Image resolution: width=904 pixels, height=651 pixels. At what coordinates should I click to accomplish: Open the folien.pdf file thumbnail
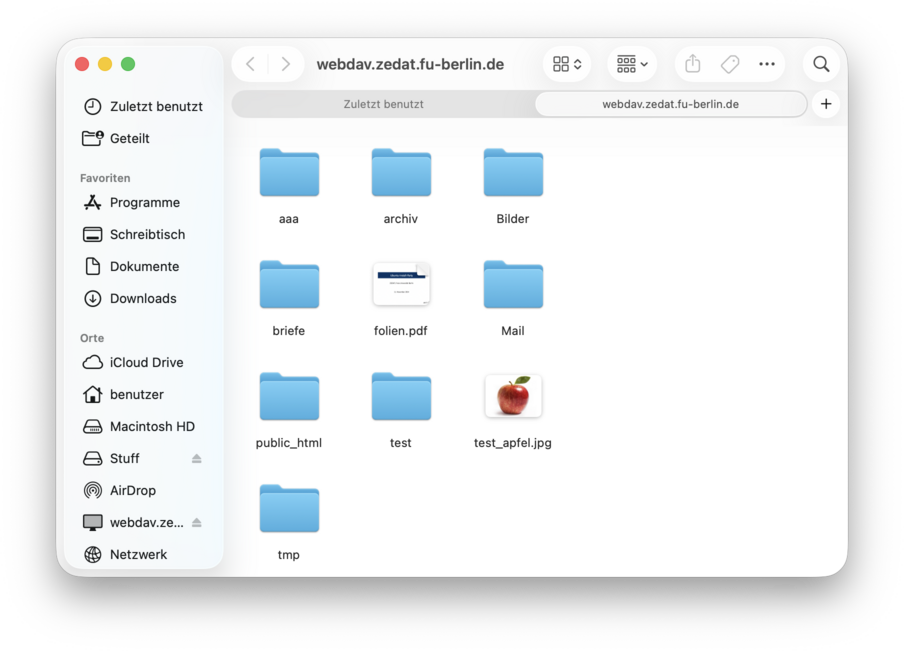pyautogui.click(x=401, y=284)
